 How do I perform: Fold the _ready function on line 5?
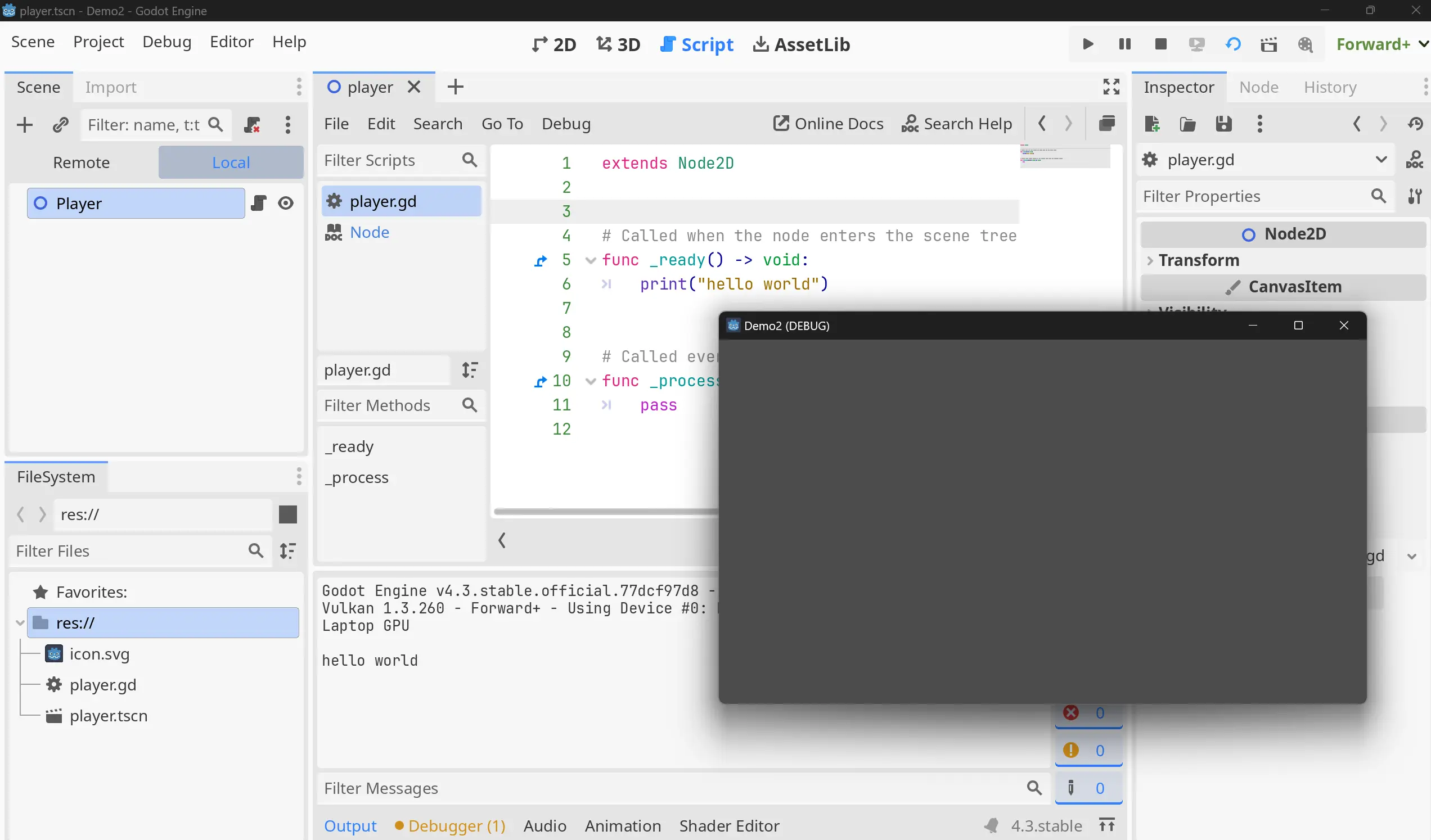[591, 260]
